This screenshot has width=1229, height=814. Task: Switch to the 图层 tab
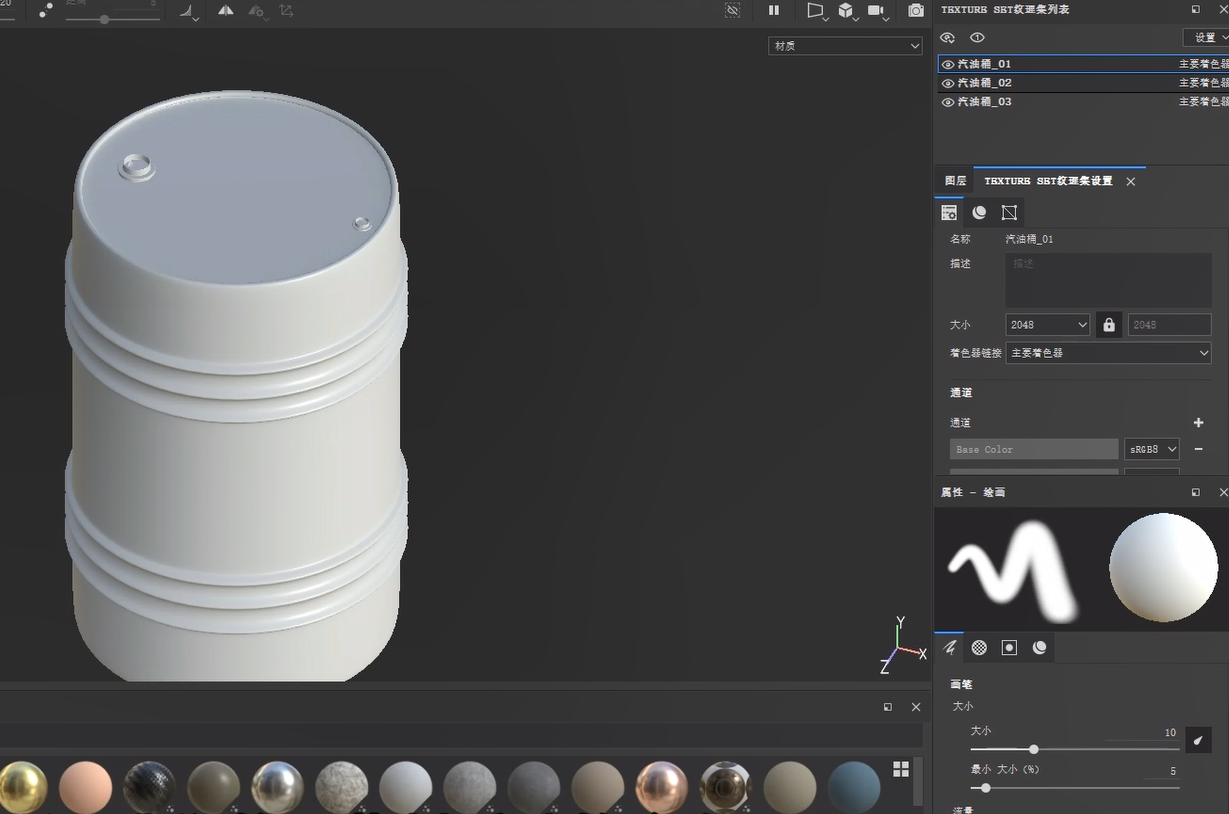click(x=955, y=181)
